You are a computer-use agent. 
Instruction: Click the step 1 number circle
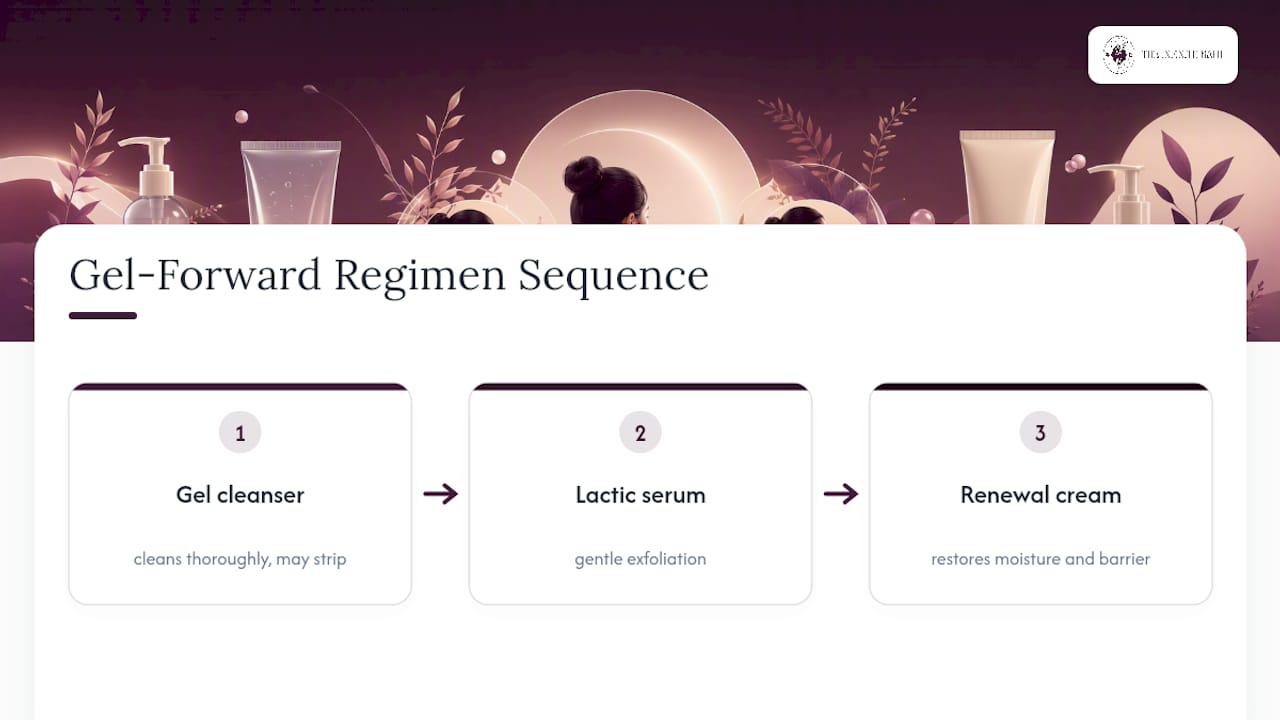(240, 433)
